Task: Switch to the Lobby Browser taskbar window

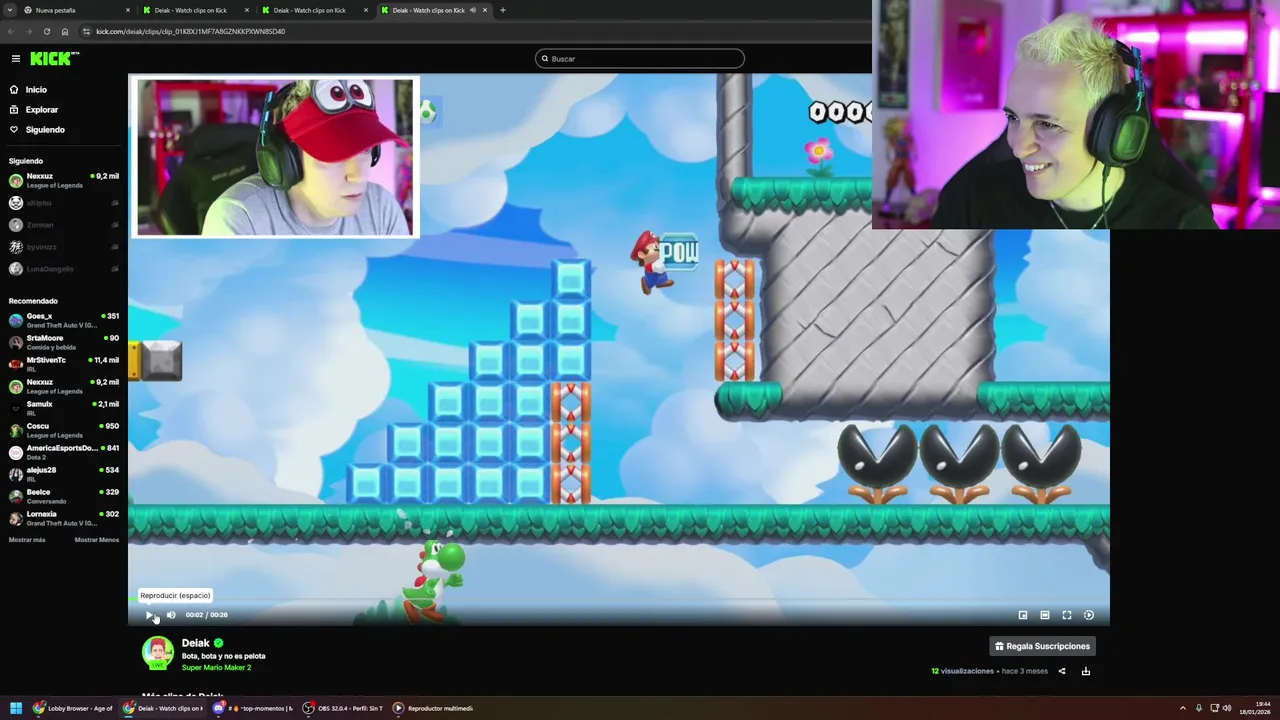Action: point(73,708)
